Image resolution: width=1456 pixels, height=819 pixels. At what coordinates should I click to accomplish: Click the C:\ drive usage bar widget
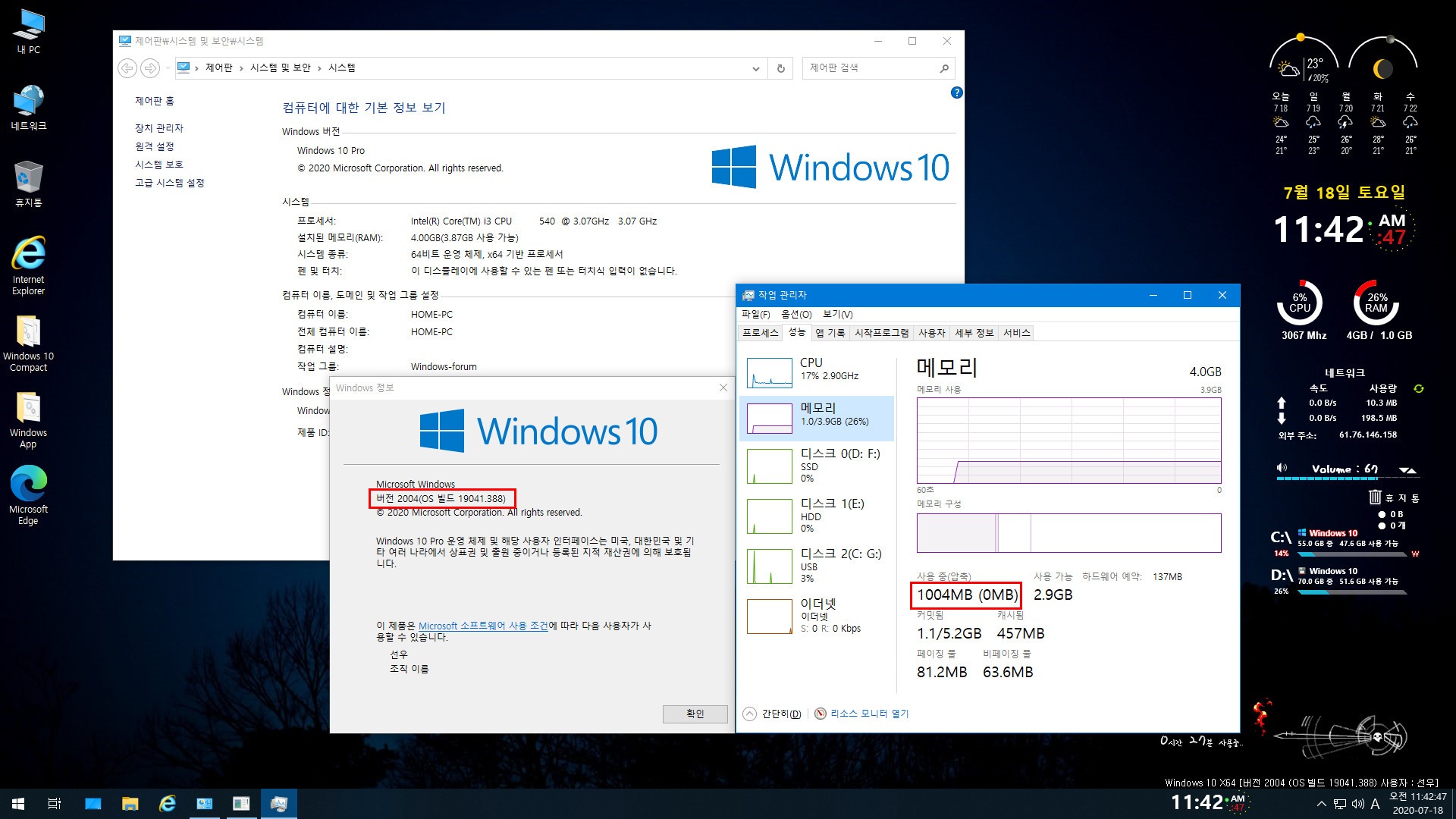click(x=1351, y=554)
